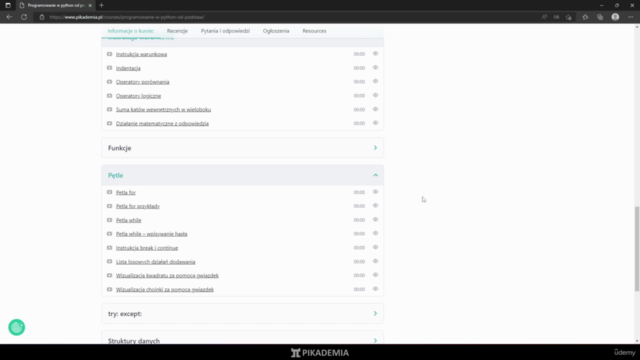Toggle eye preview for Wizualizacja kwadratu lesson

375,275
